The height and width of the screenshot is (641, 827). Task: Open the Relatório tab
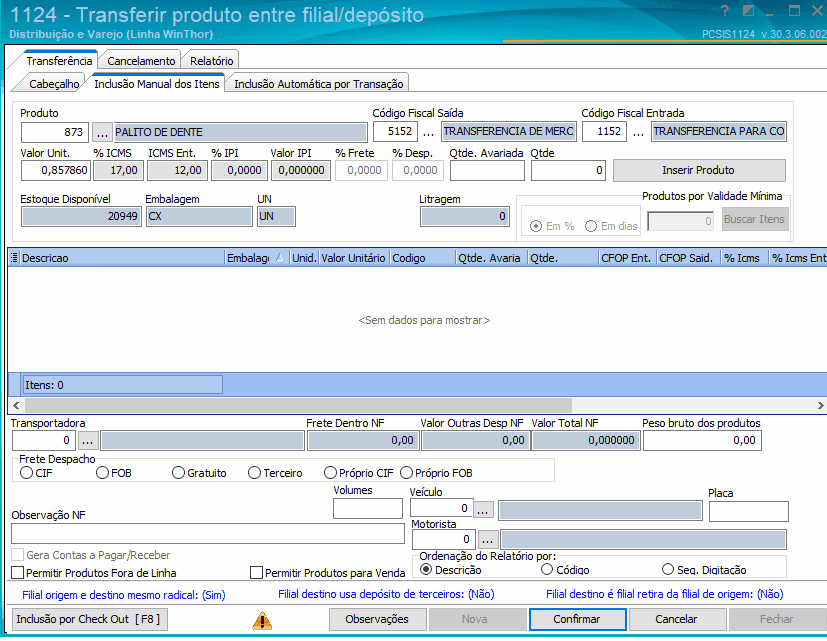[x=211, y=61]
